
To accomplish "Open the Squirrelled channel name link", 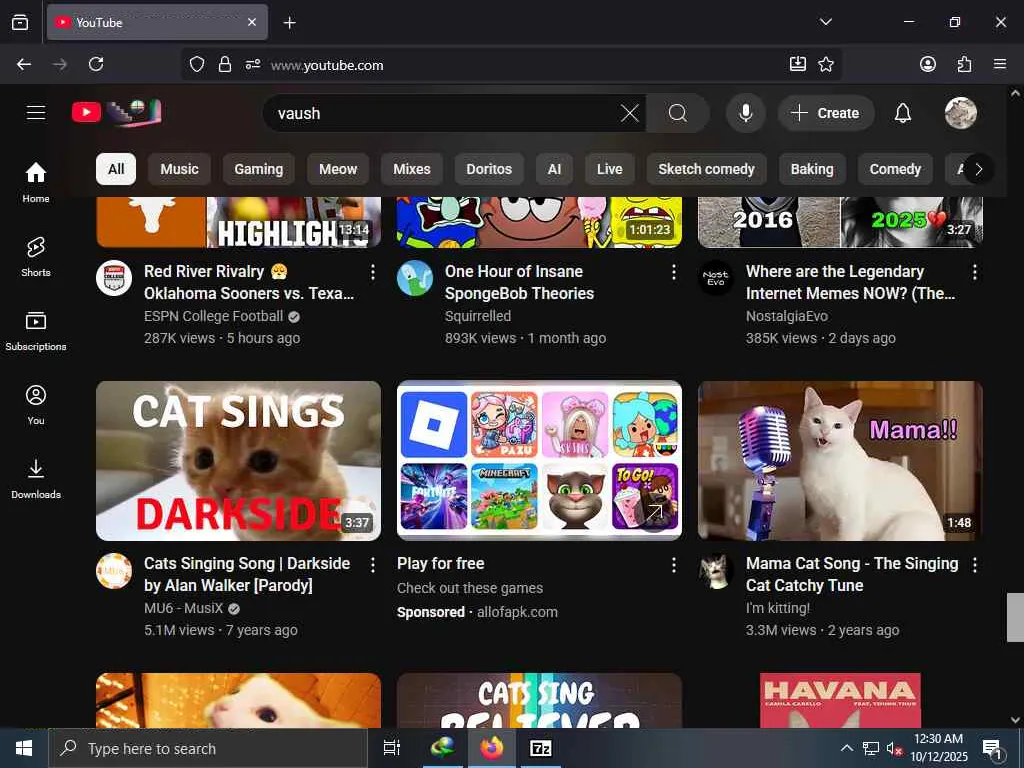I will pos(478,316).
